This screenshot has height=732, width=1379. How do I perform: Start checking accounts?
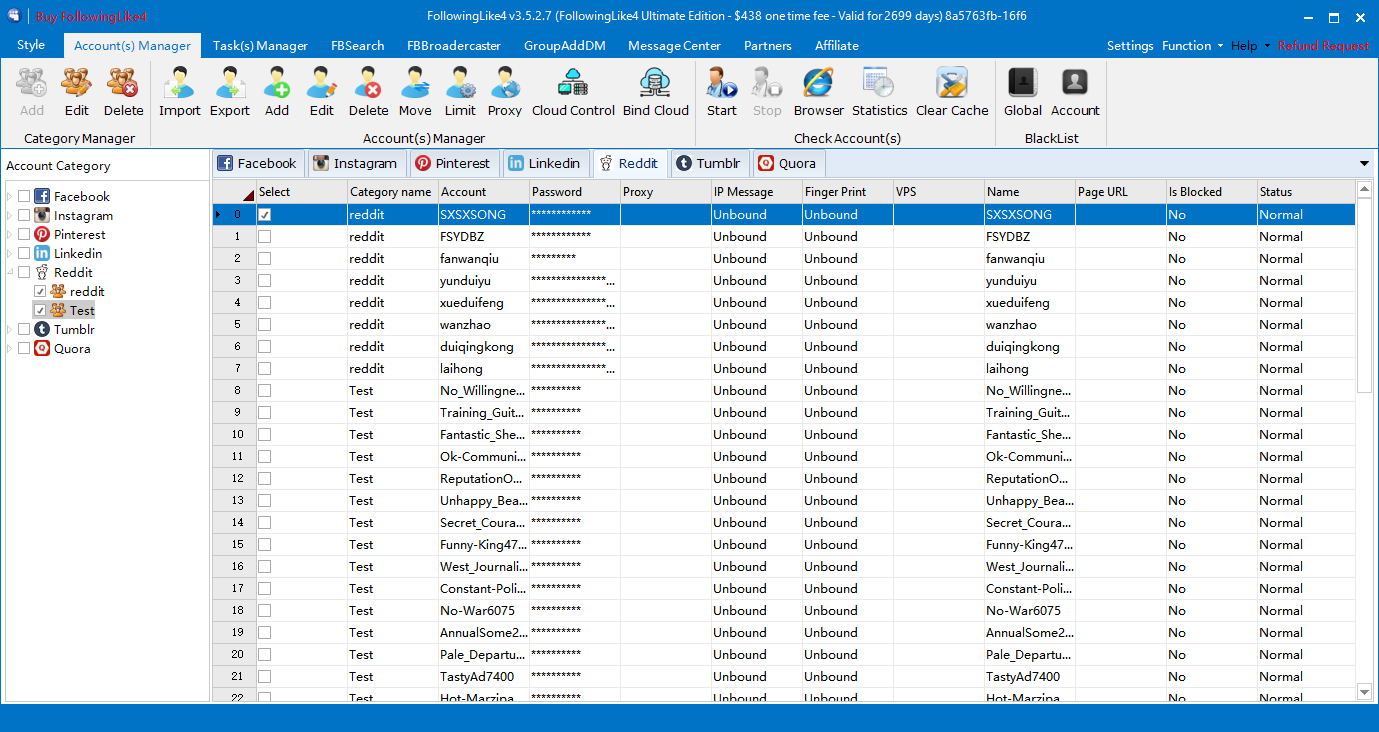pyautogui.click(x=721, y=92)
